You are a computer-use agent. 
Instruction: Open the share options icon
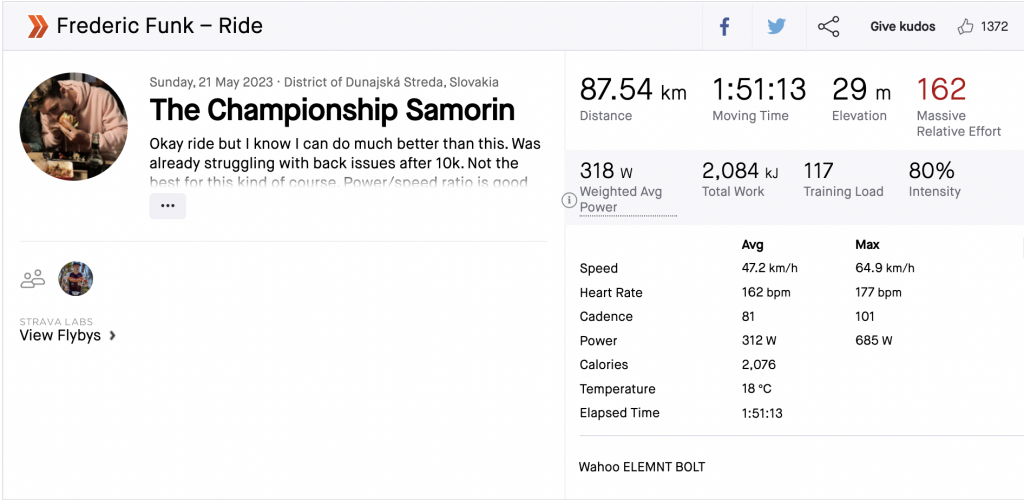coord(828,27)
